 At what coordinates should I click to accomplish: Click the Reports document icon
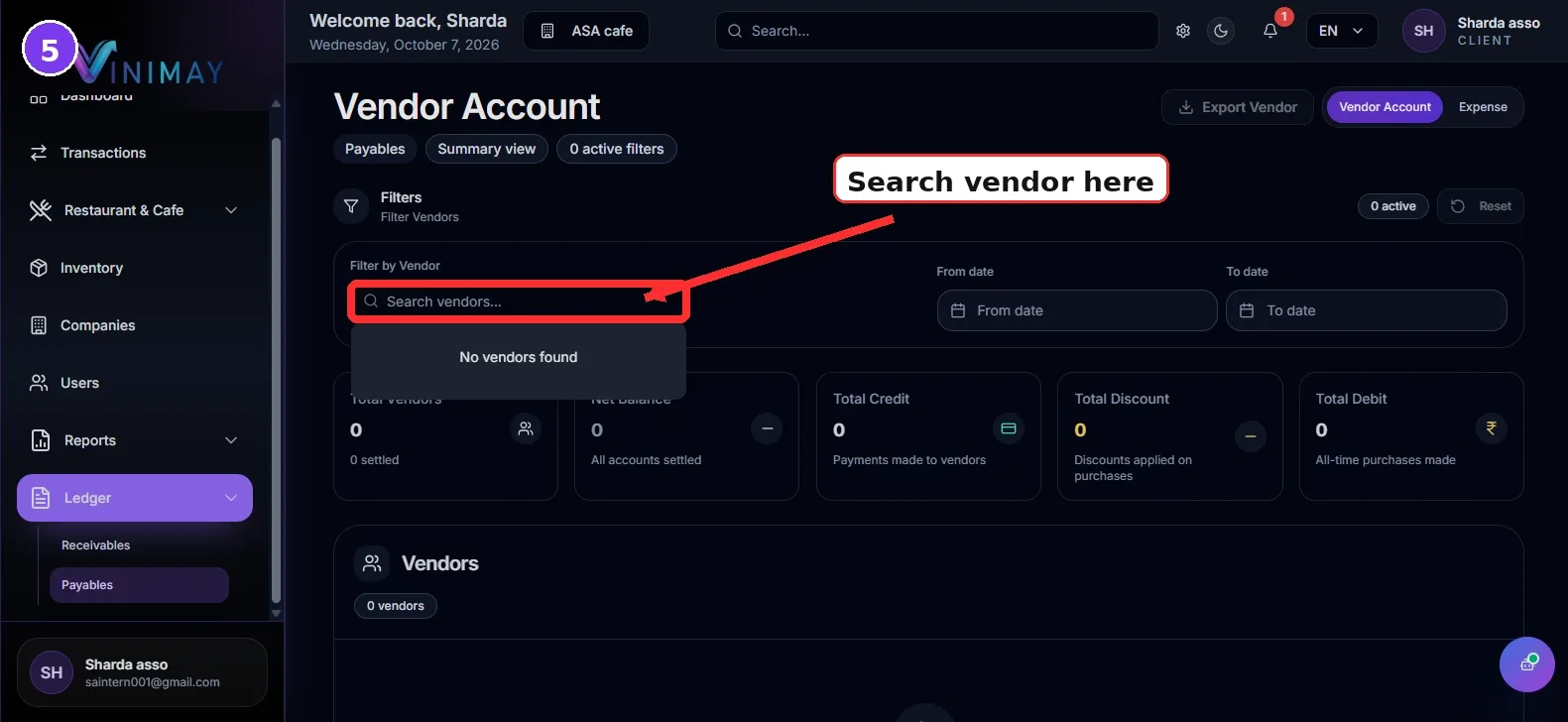tap(41, 440)
